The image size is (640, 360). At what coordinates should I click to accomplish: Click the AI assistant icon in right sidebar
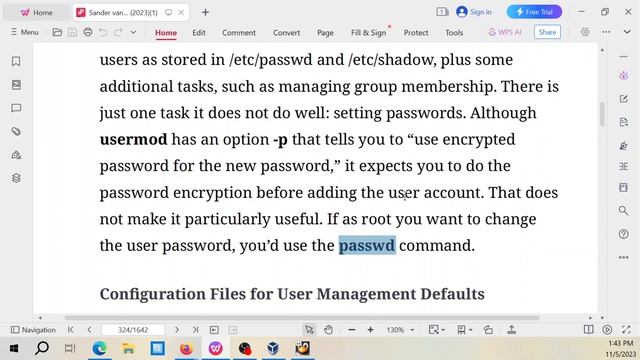pyautogui.click(x=623, y=76)
